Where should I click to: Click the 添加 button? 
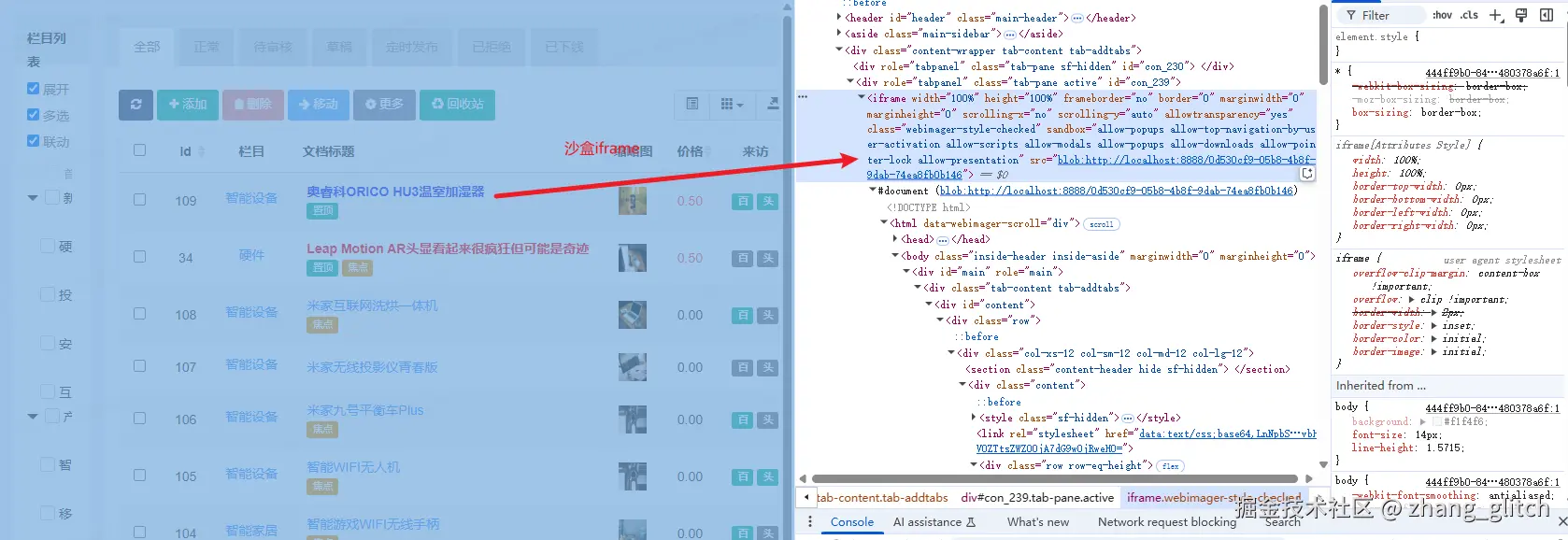coord(188,105)
